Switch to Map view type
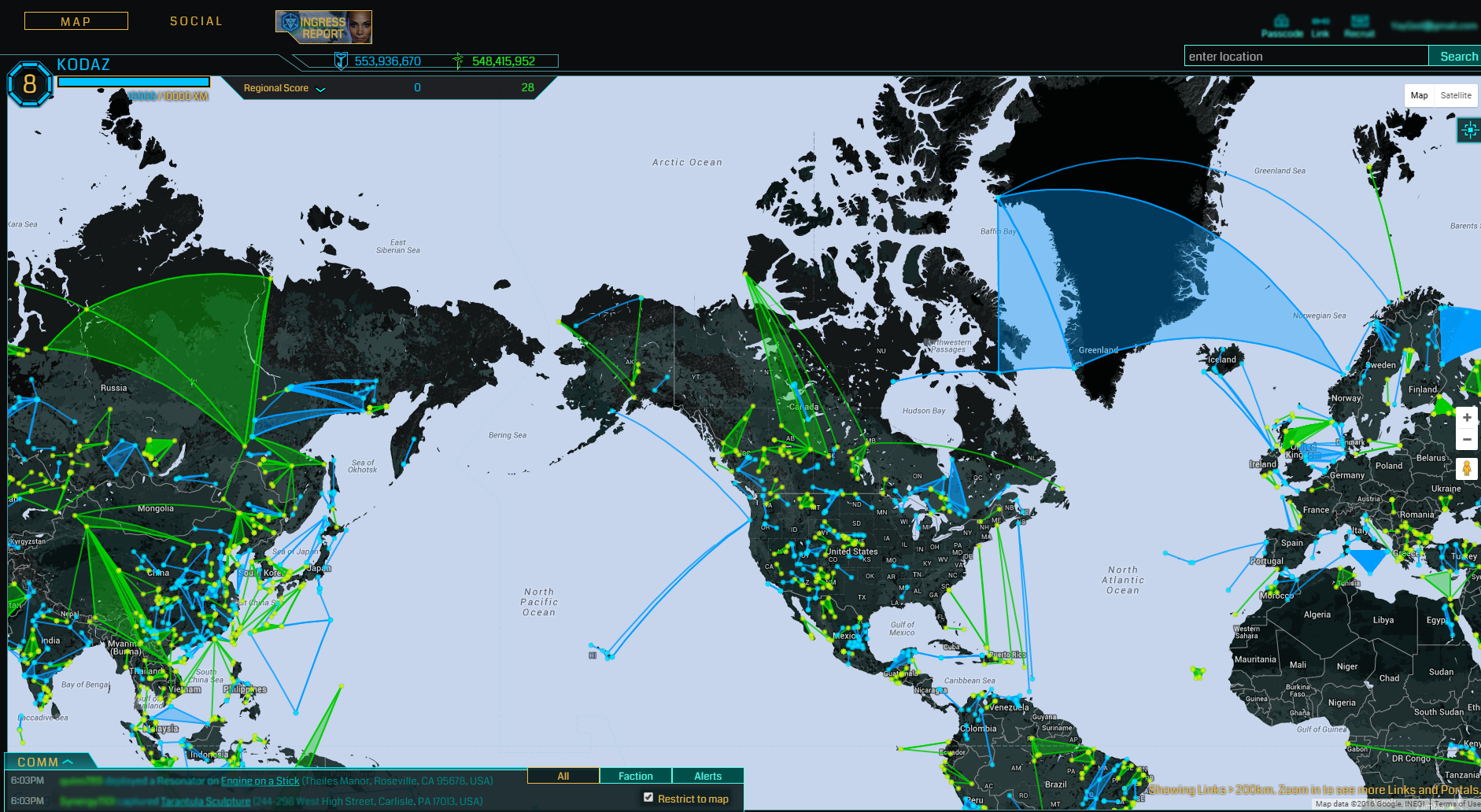This screenshot has width=1481, height=812. coord(1419,95)
